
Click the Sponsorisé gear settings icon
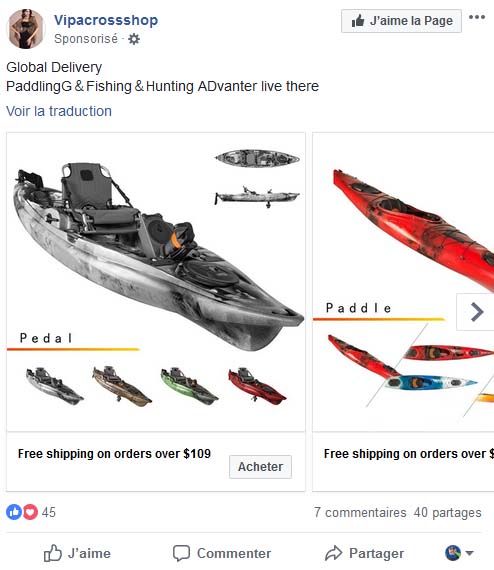pyautogui.click(x=134, y=39)
